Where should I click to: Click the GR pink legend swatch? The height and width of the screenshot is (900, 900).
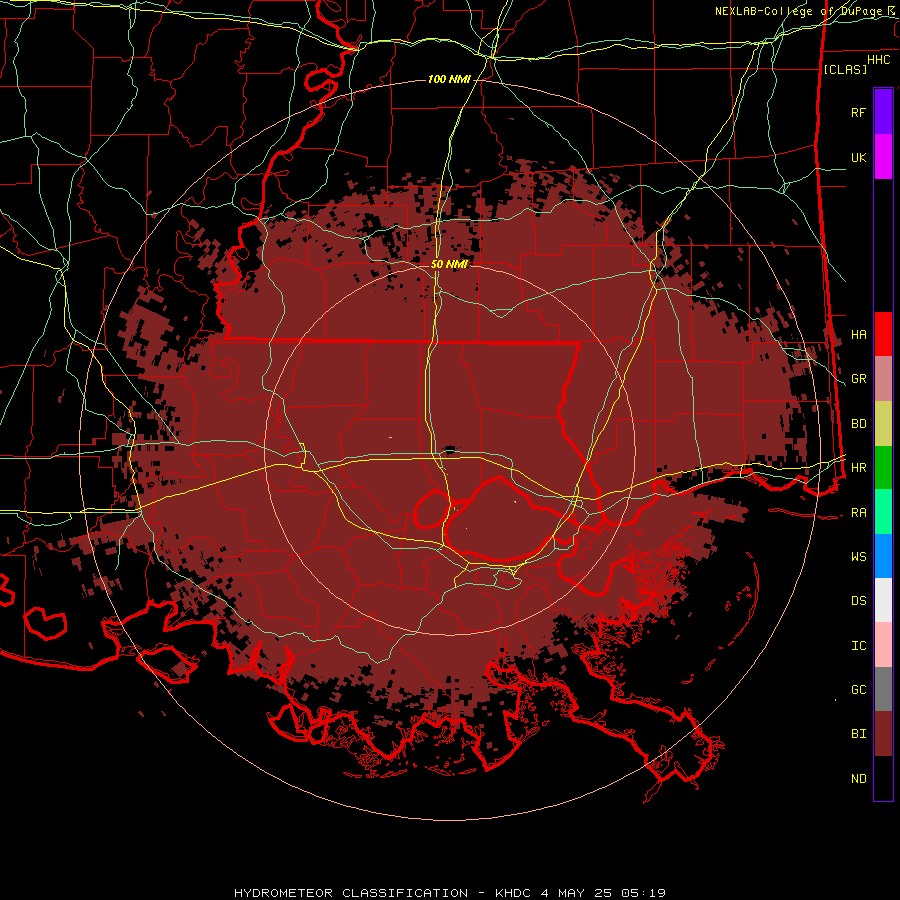883,379
